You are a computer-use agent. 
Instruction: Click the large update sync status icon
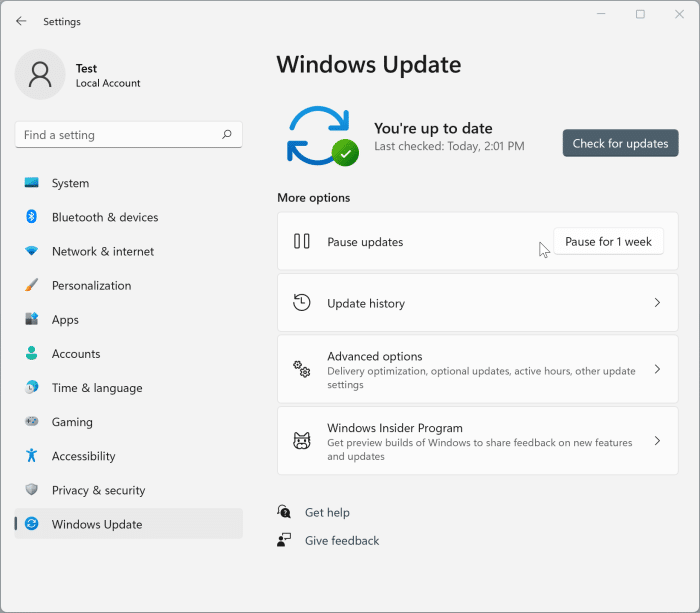coord(323,136)
